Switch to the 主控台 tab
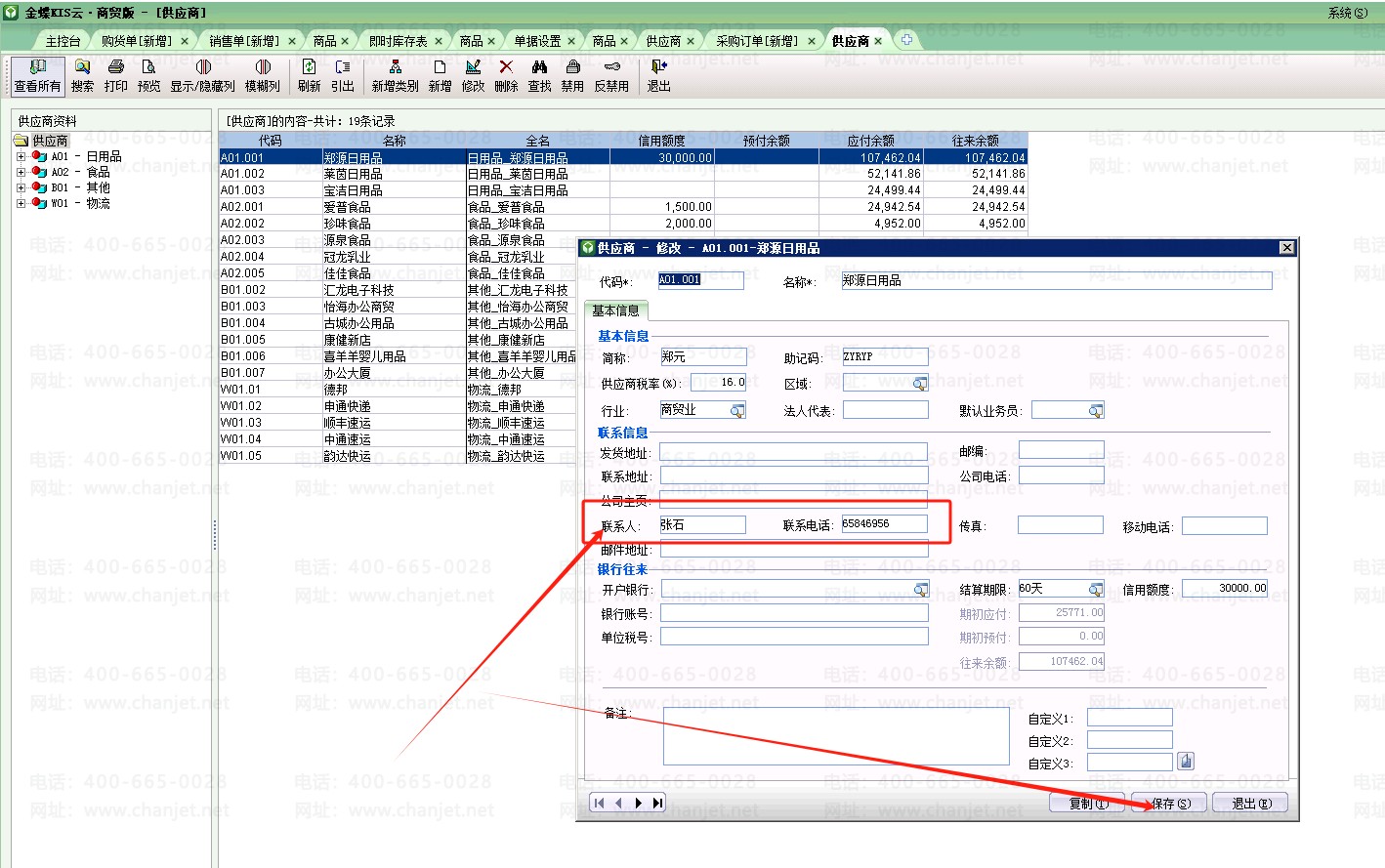1385x868 pixels. (x=63, y=41)
